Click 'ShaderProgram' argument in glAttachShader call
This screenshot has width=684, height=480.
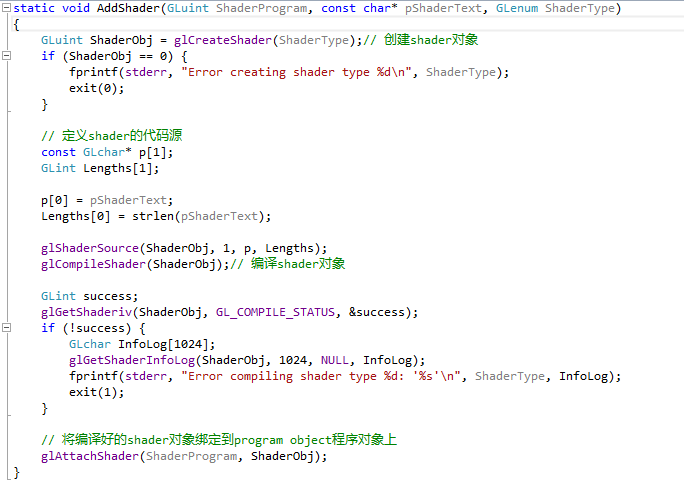coord(192,456)
